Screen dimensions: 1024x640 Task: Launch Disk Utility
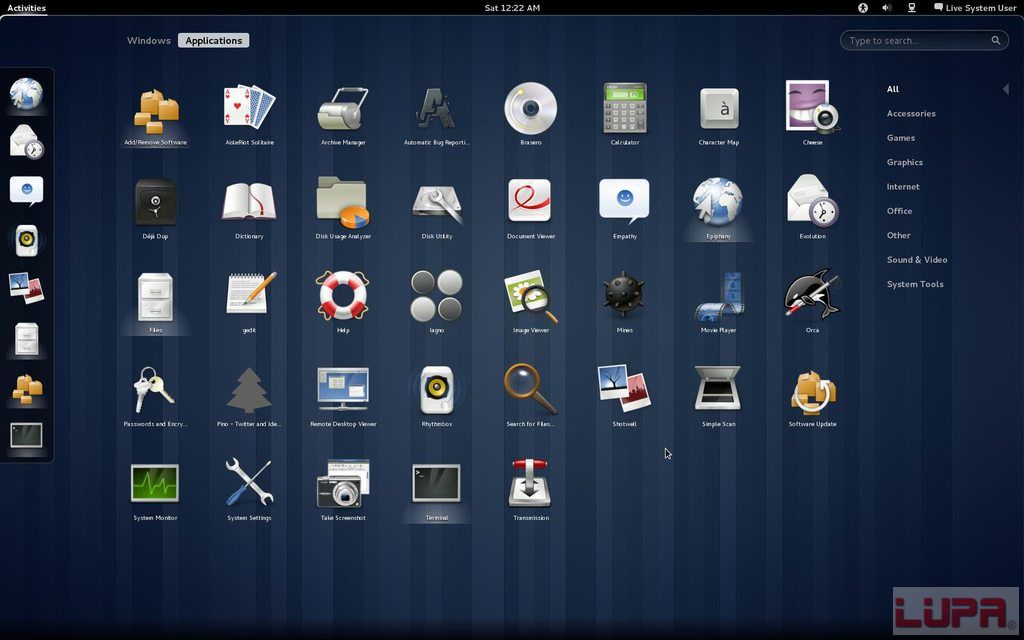point(437,208)
